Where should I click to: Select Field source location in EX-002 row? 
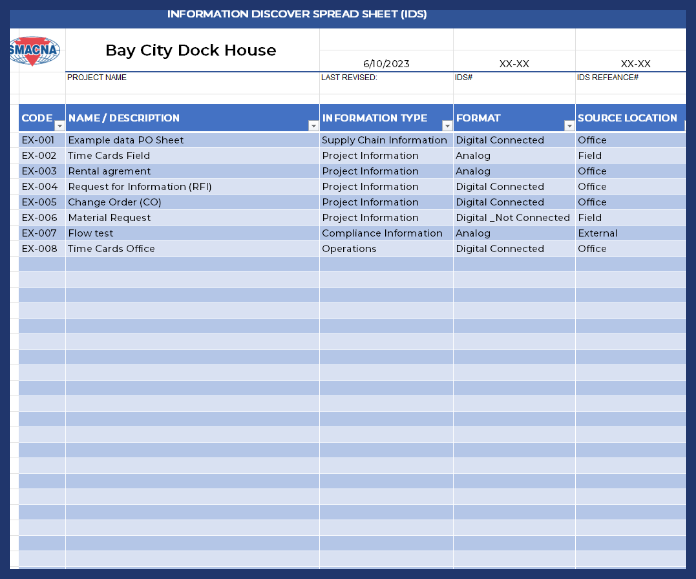click(x=631, y=156)
